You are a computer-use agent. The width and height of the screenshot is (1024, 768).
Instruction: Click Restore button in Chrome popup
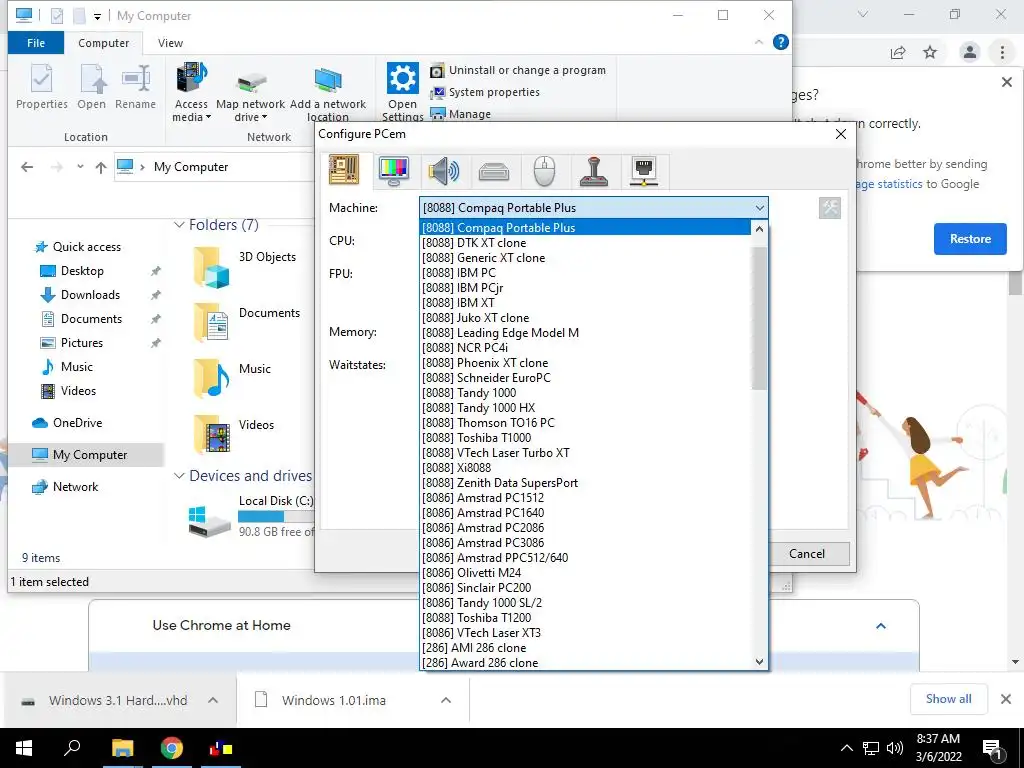[970, 239]
